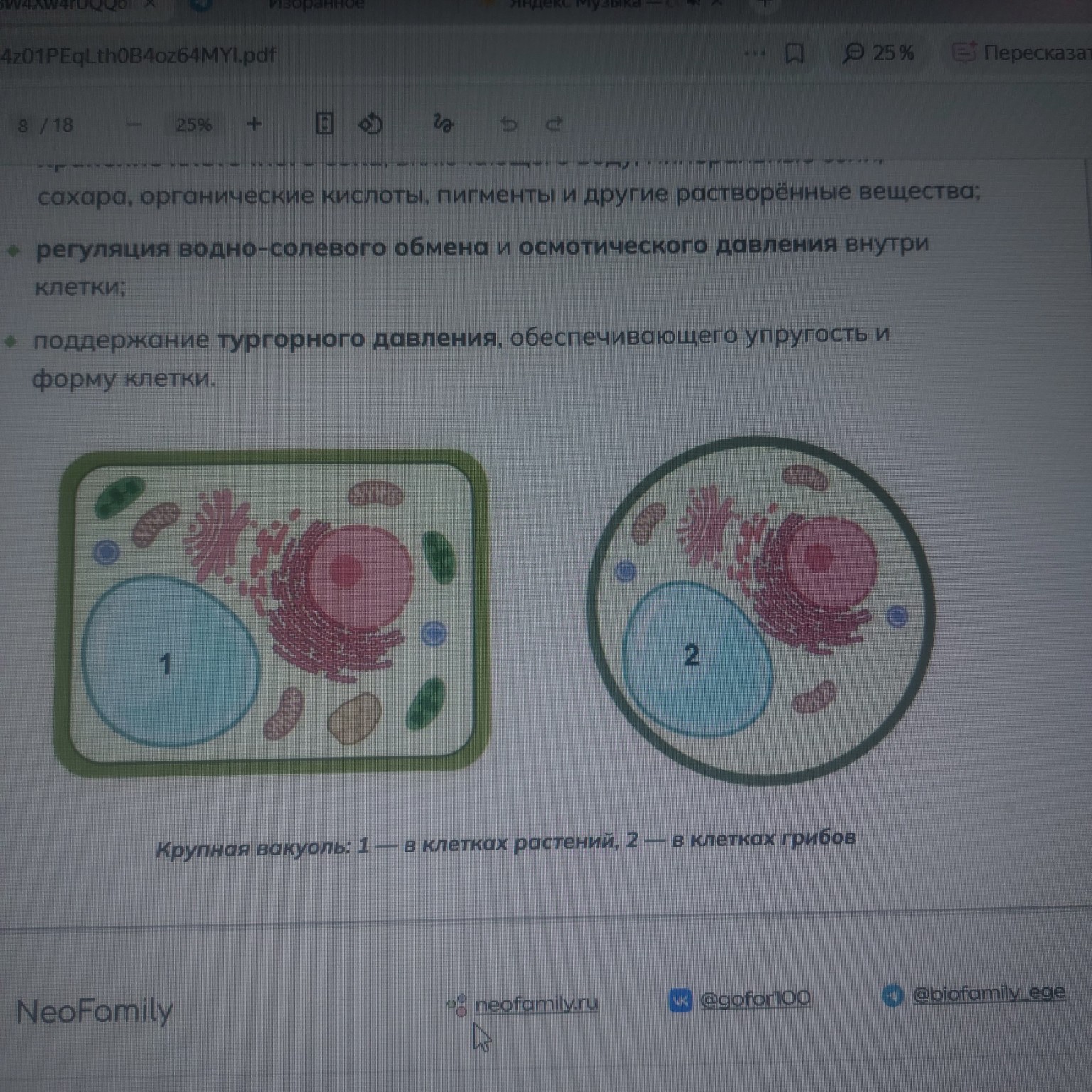This screenshot has width=1092, height=1092.
Task: Click the zoom out minus button
Action: point(134,124)
